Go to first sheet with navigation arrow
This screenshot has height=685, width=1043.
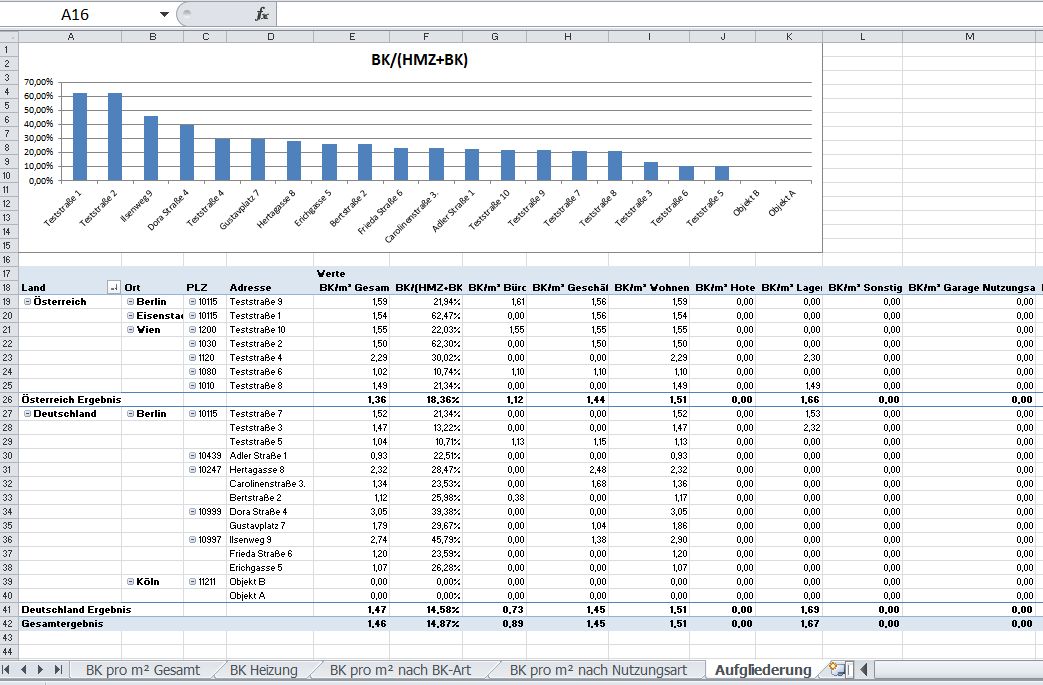[x=10, y=669]
